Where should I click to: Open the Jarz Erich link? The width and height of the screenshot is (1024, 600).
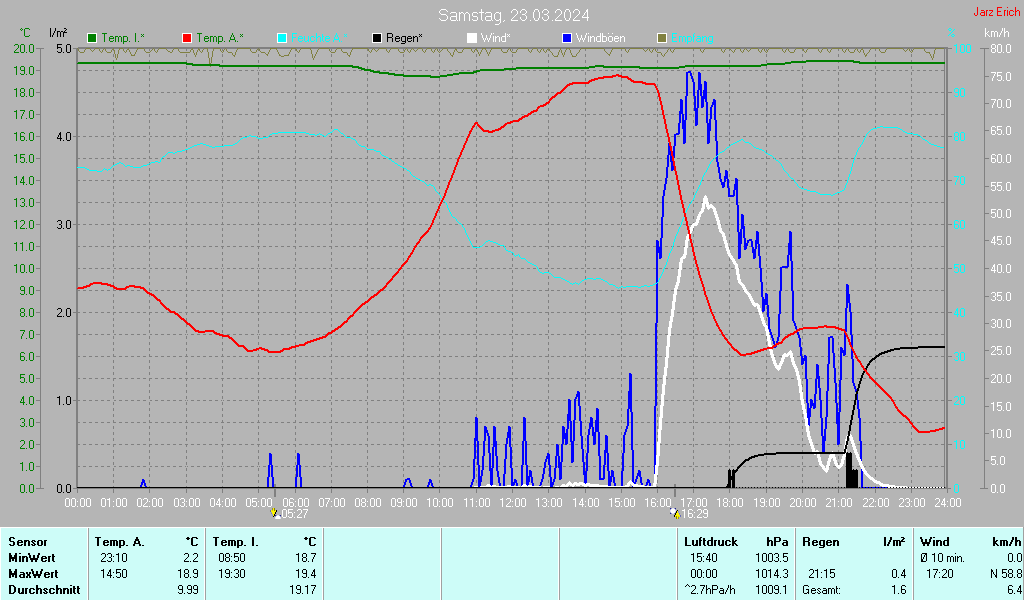(x=997, y=12)
